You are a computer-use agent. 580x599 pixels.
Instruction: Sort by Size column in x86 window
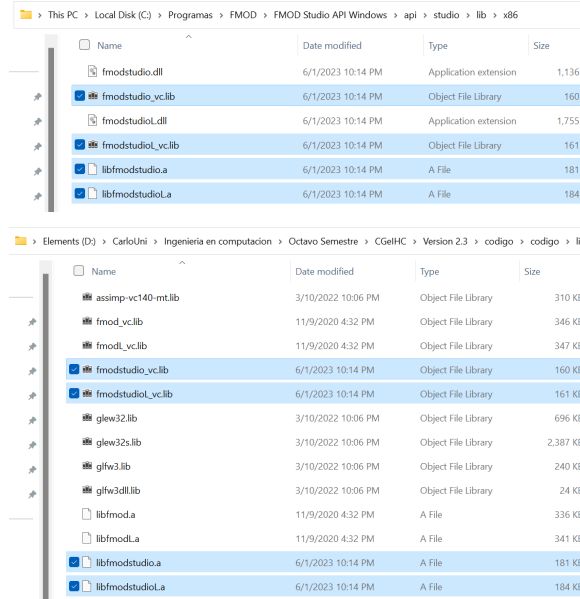pos(541,45)
